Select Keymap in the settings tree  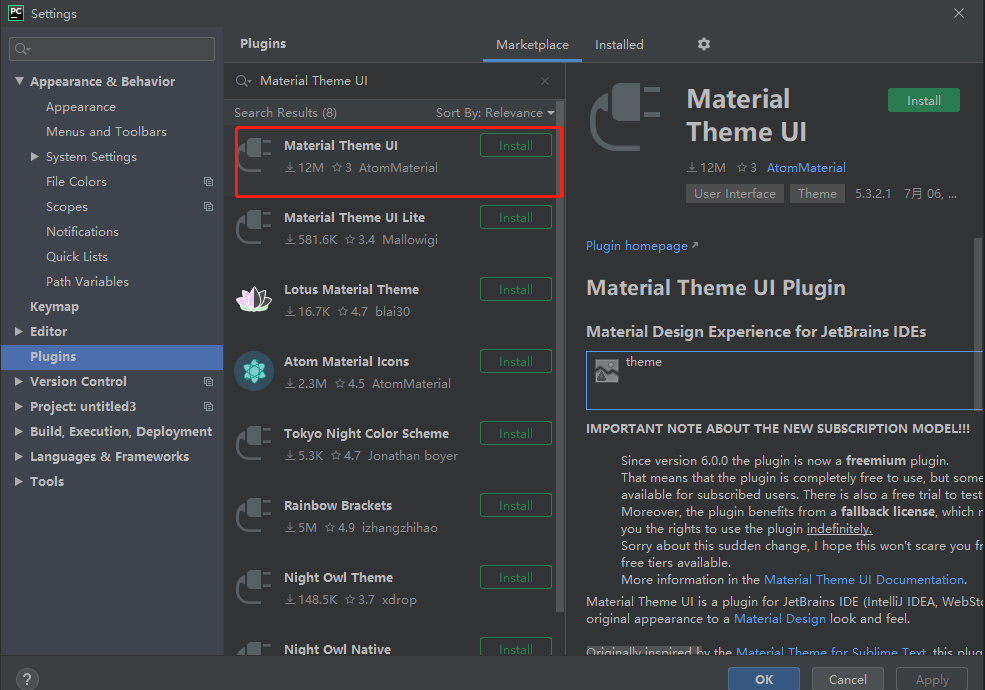[x=54, y=307]
